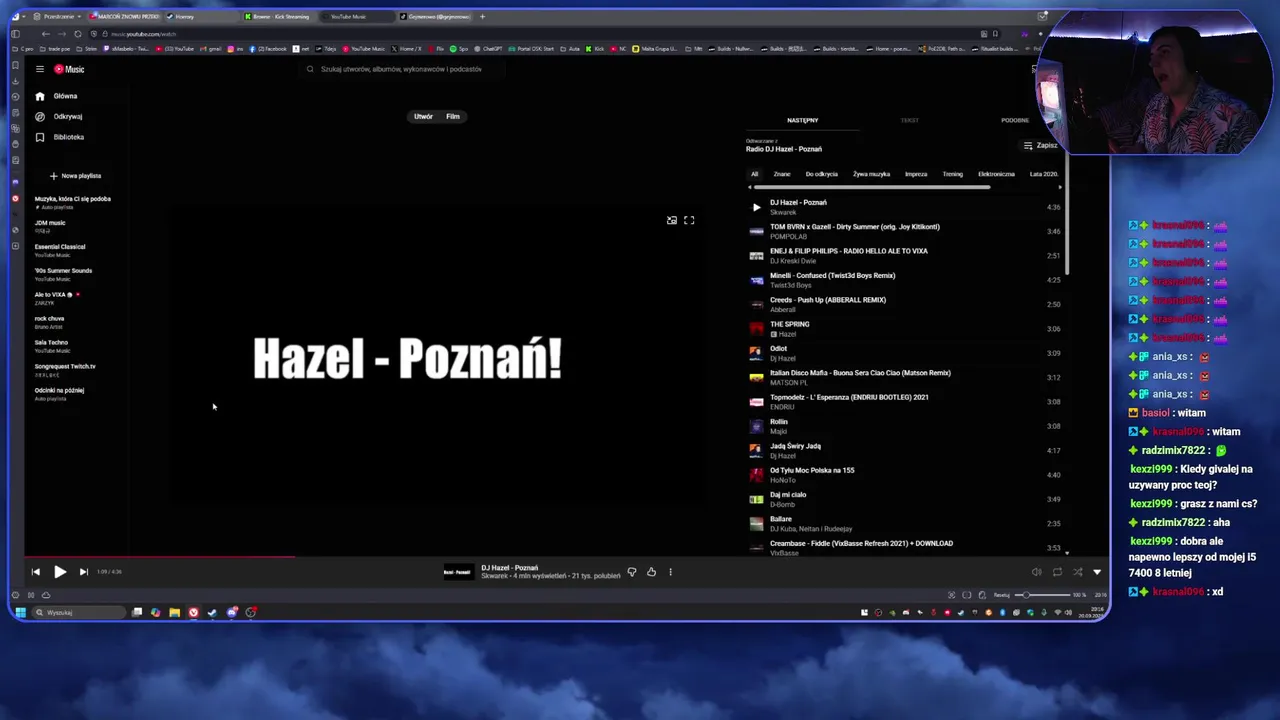
Task: Switch player view to Utwór
Action: pos(424,117)
